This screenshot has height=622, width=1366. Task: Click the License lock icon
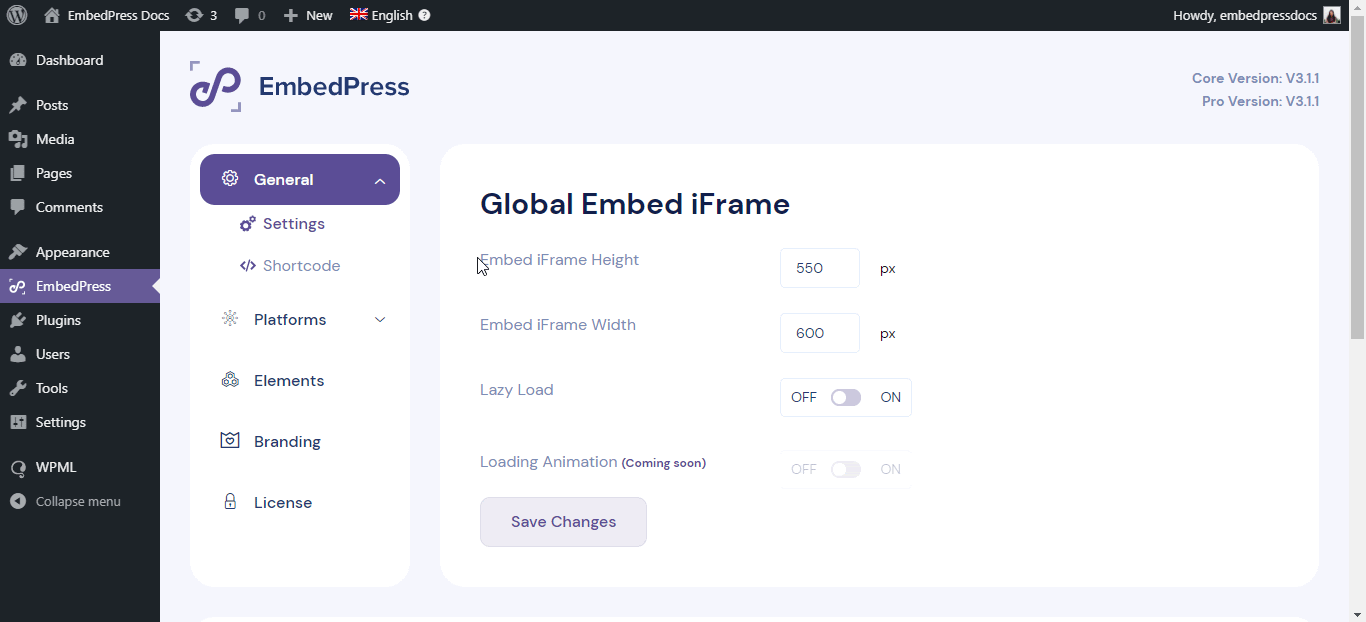pyautogui.click(x=231, y=501)
